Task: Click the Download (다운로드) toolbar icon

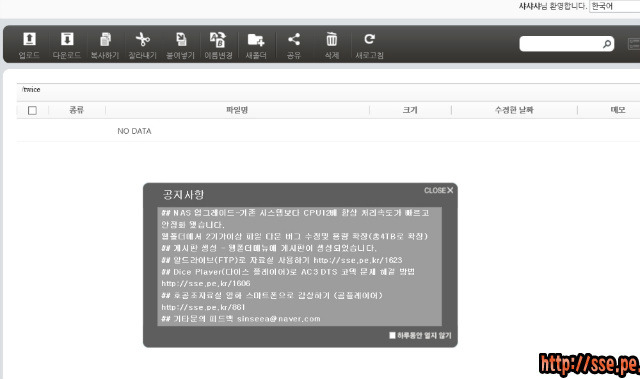Action: click(x=67, y=39)
